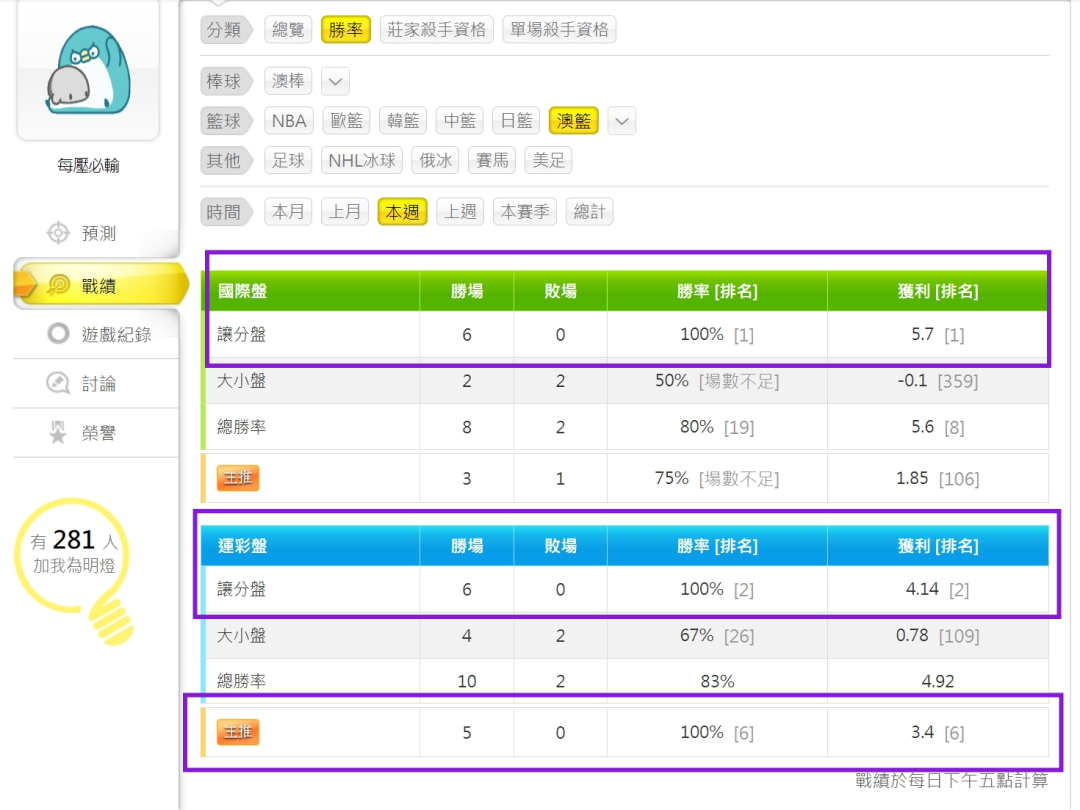
Task: Select the 足球 filter
Action: click(288, 160)
